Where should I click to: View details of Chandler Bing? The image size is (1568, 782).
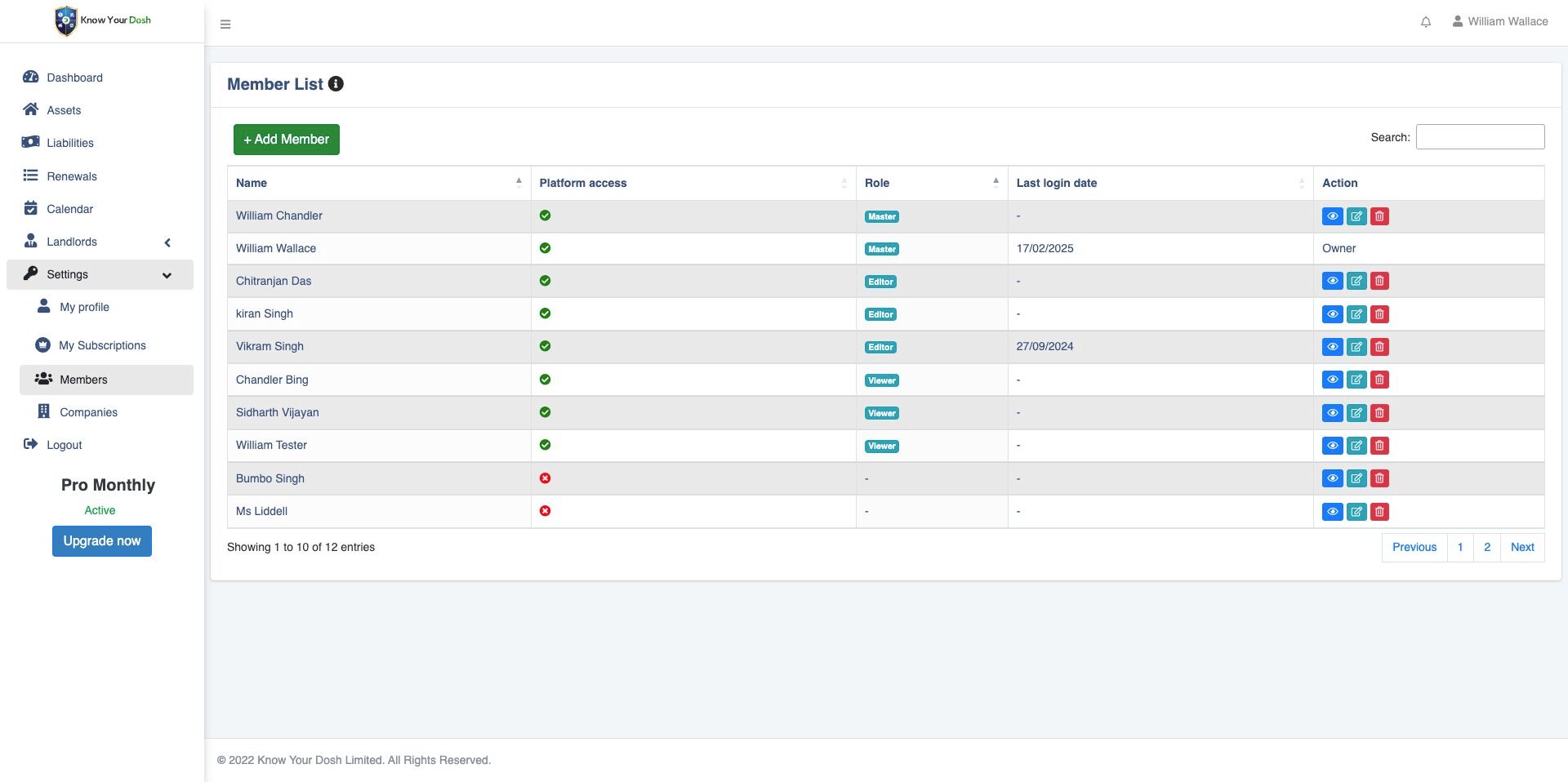[x=1332, y=380]
